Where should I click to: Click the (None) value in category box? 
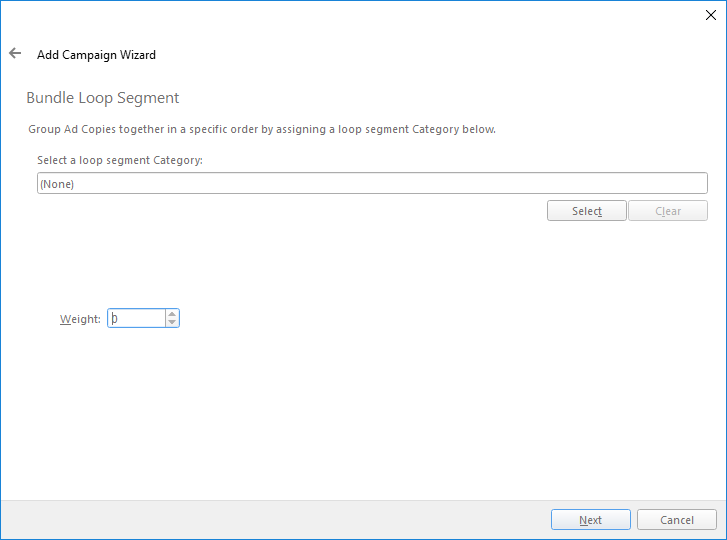(x=57, y=184)
